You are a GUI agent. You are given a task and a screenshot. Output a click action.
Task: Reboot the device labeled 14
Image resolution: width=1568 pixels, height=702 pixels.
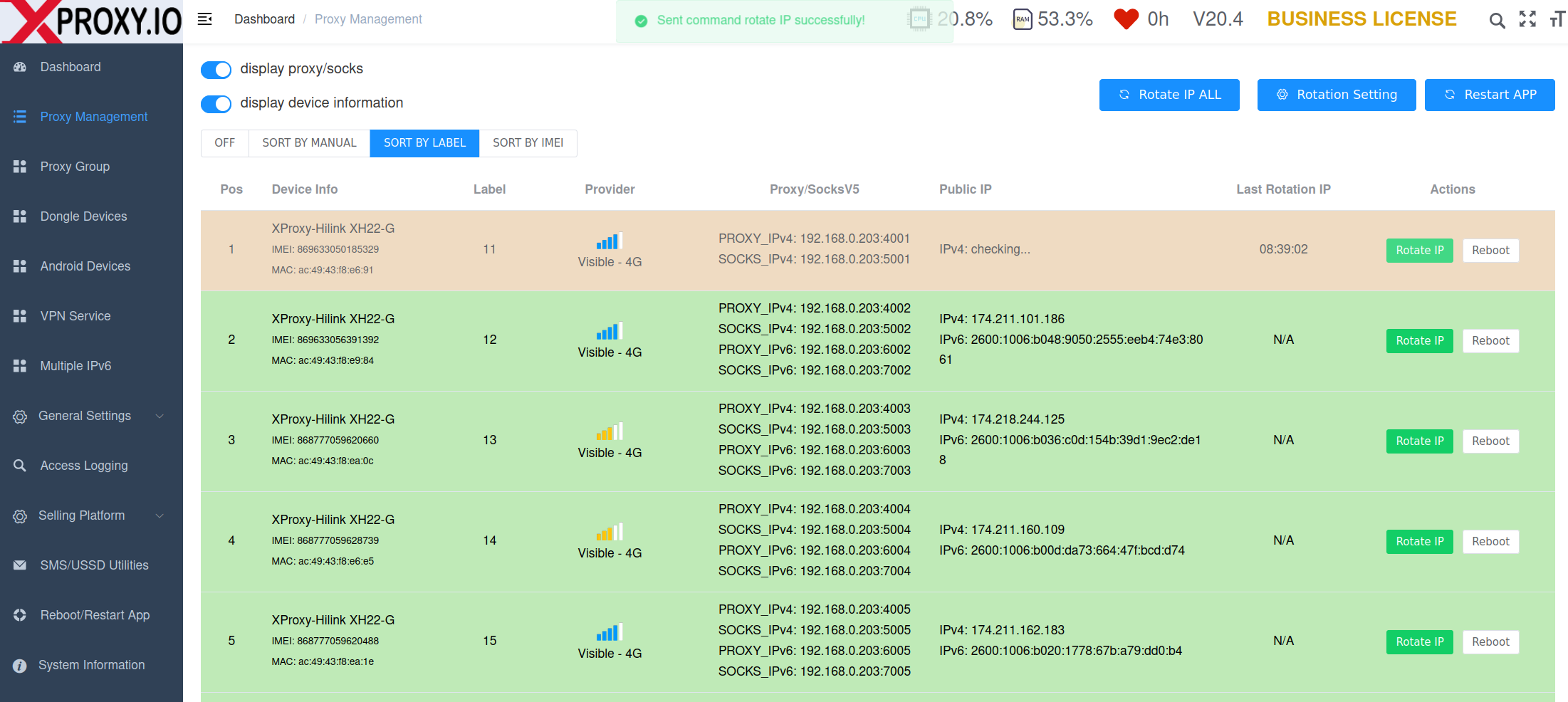(1490, 542)
